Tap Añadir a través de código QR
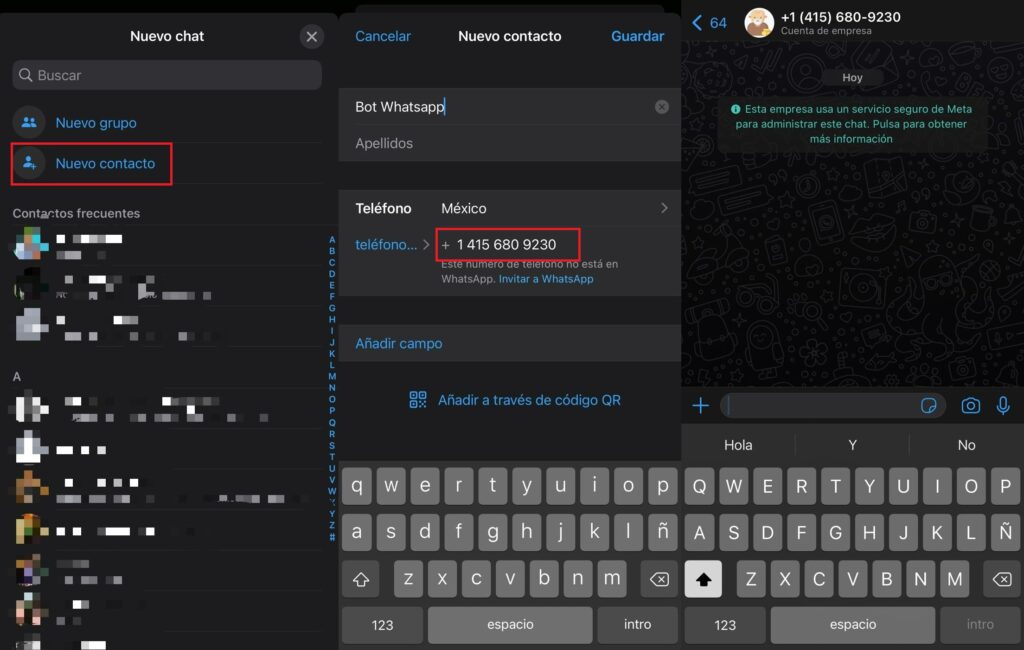Screen dimensions: 1024x650 (529, 400)
